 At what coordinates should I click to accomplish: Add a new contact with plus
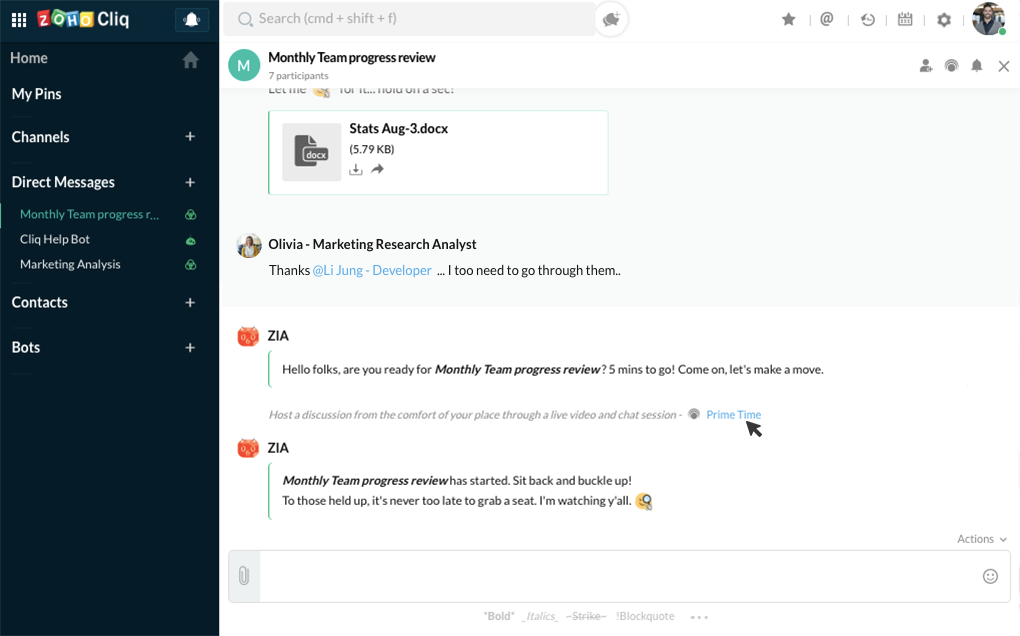tap(190, 302)
